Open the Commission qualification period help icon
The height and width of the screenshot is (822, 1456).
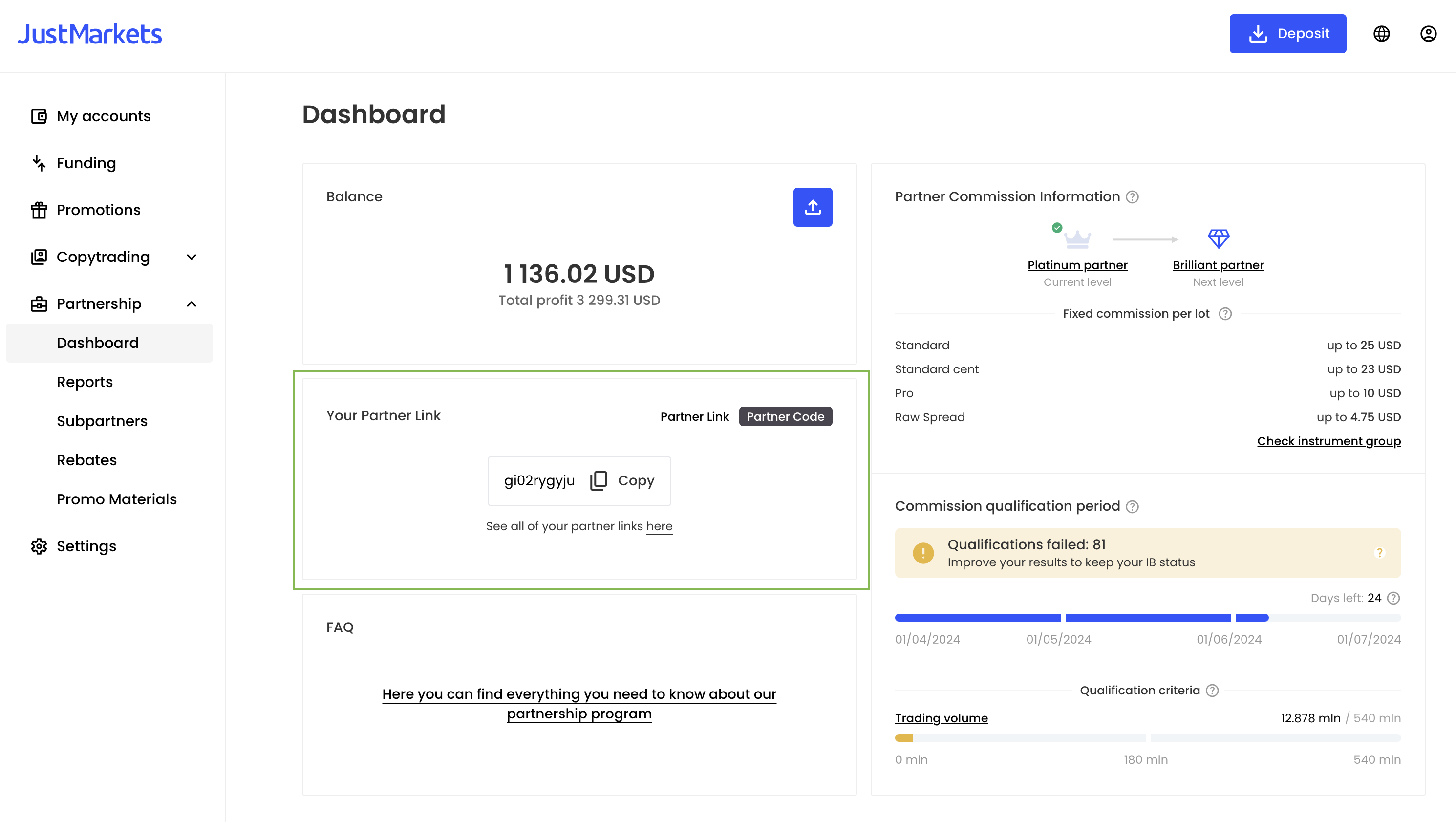click(1133, 507)
